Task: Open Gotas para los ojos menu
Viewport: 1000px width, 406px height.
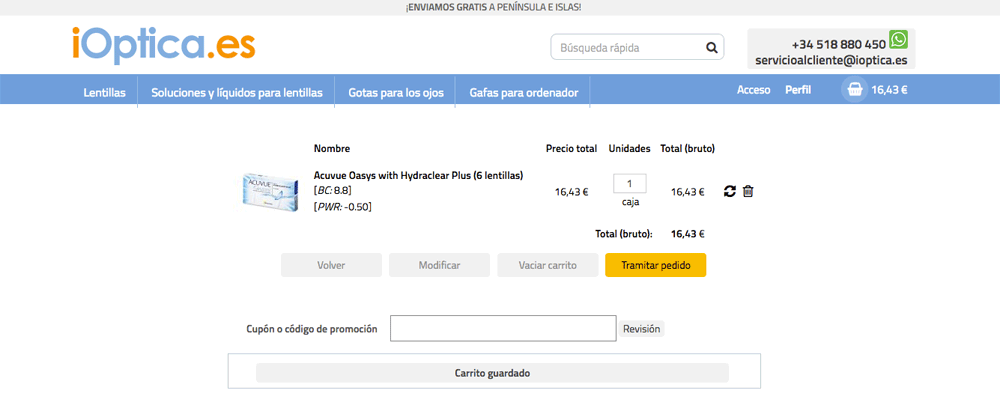Action: pyautogui.click(x=395, y=92)
